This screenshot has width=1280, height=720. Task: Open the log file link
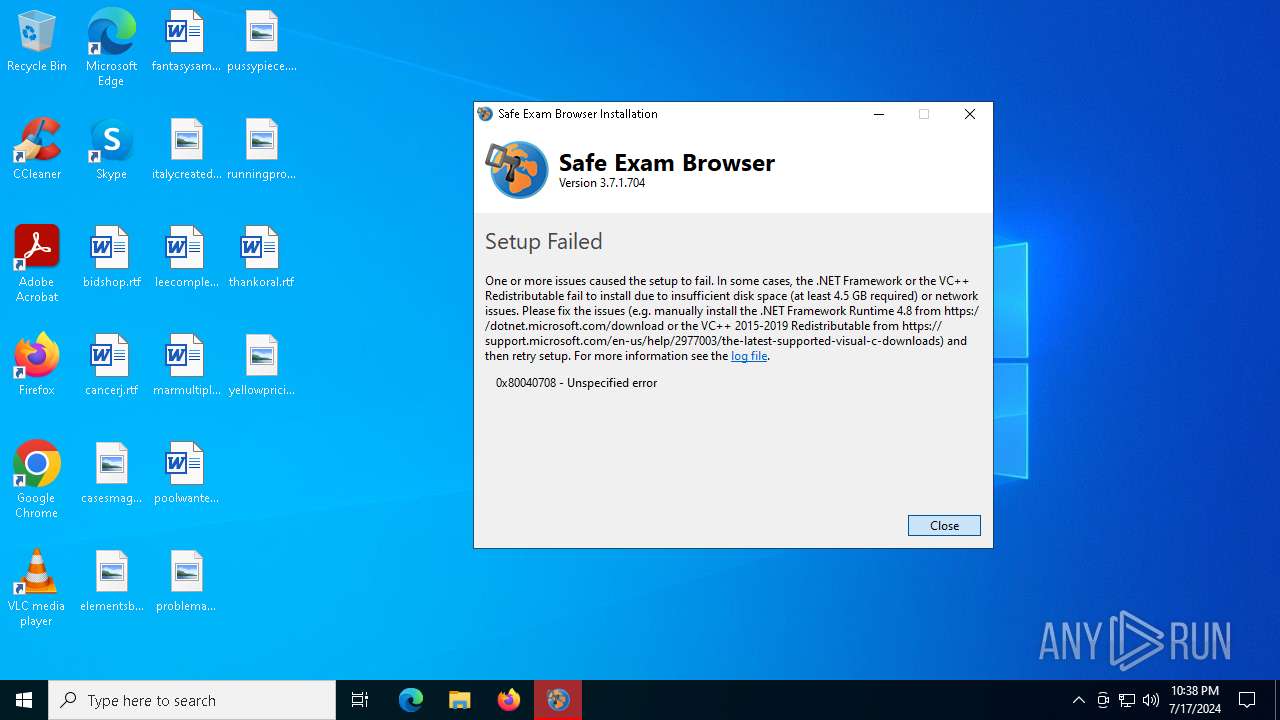[749, 356]
